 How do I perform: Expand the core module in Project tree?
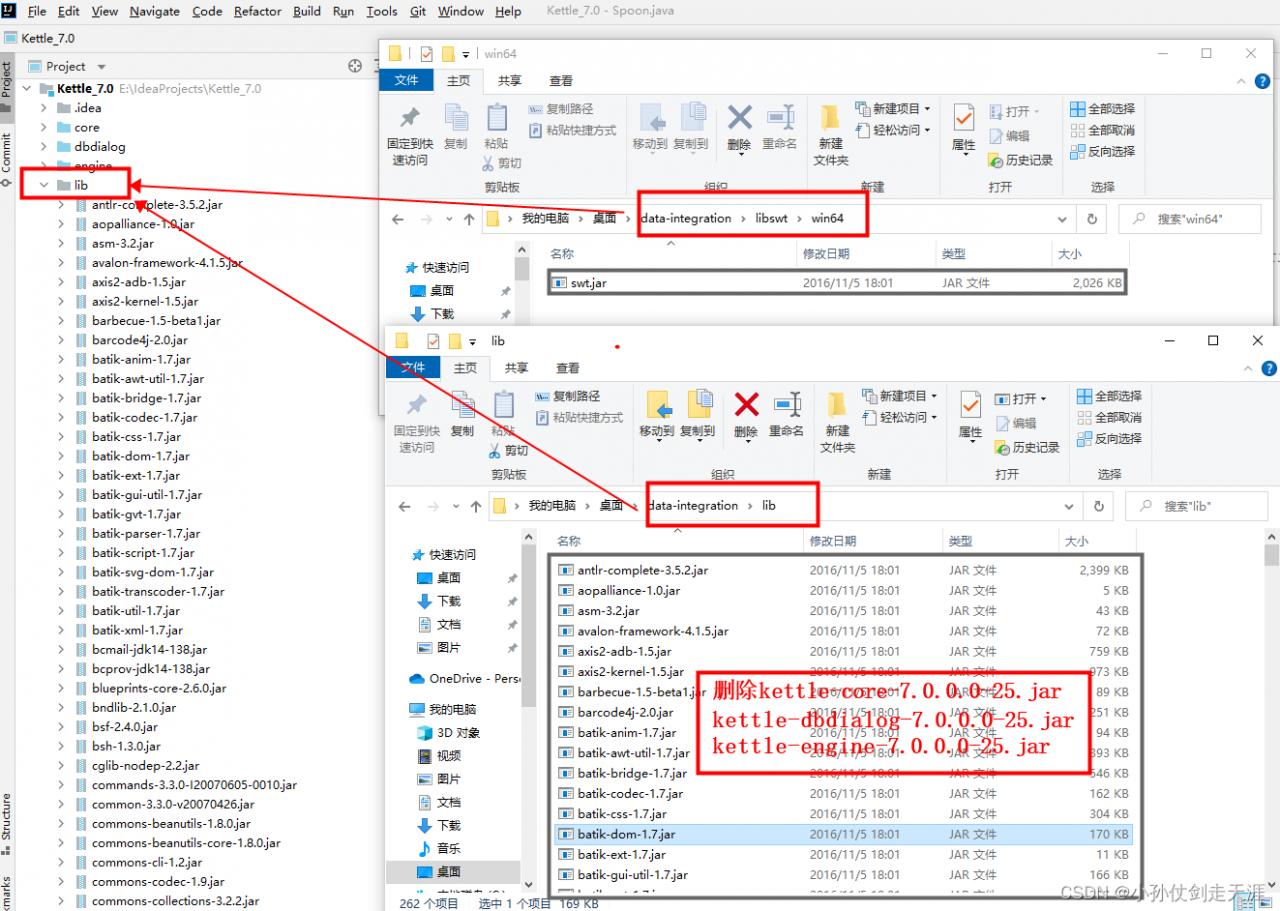point(43,127)
